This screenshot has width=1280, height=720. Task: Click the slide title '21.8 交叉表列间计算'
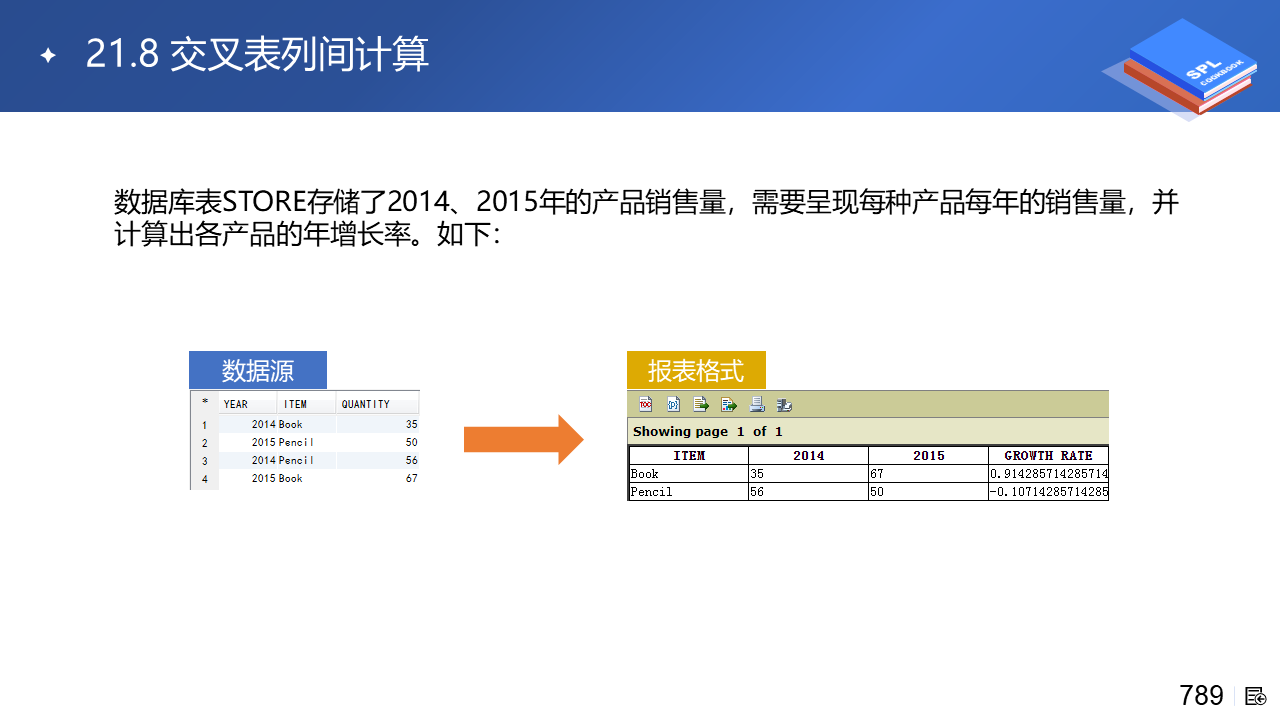coord(257,54)
